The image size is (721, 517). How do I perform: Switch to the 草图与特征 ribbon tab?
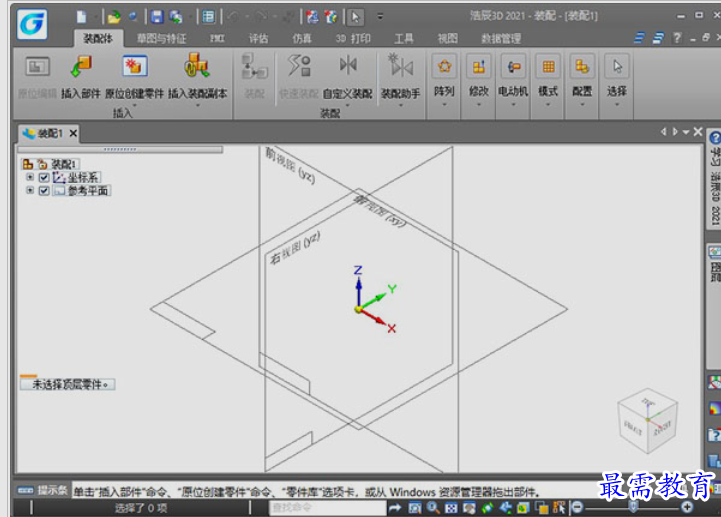click(161, 39)
